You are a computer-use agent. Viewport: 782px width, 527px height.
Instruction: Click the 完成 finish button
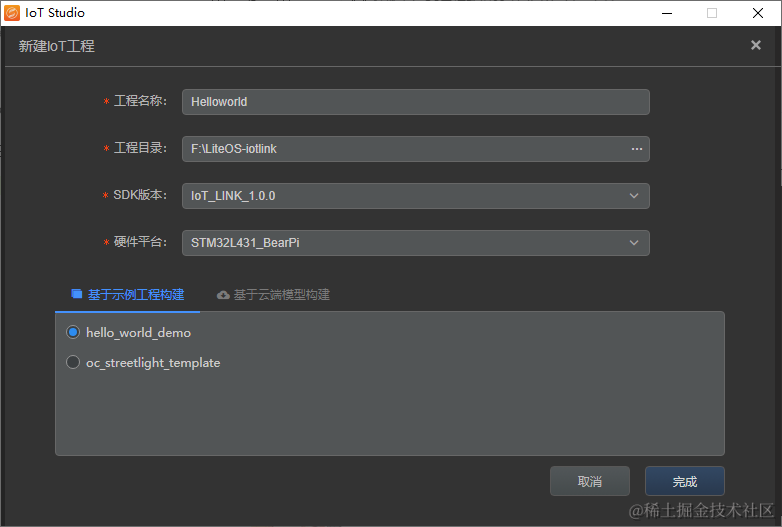point(684,481)
